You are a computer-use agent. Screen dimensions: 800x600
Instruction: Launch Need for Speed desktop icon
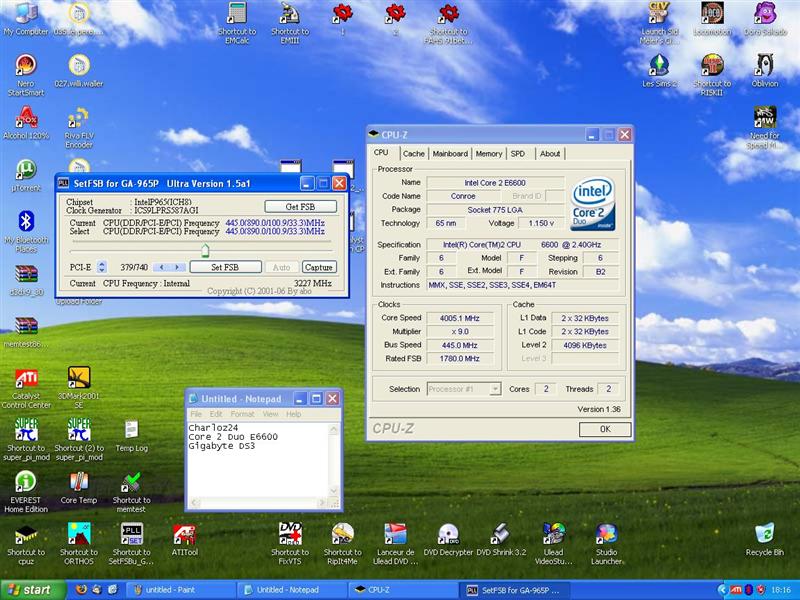[764, 127]
